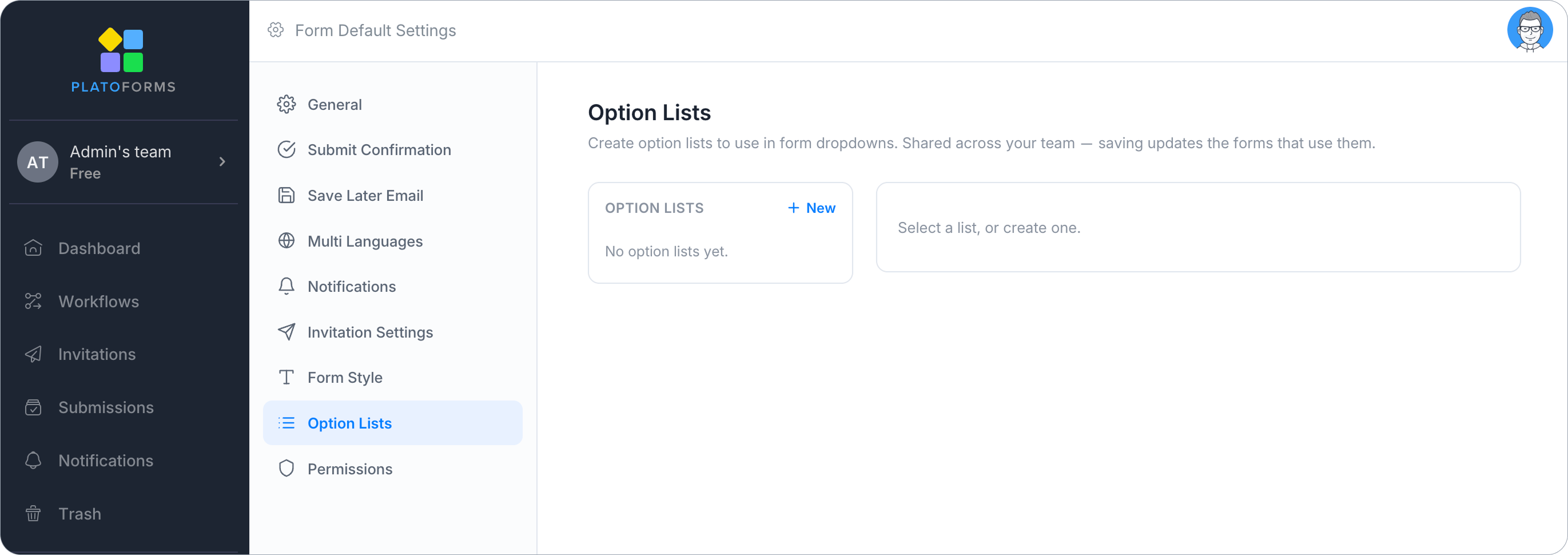Open the user avatar at top right
This screenshot has height=555, width=1568.
pos(1529,30)
